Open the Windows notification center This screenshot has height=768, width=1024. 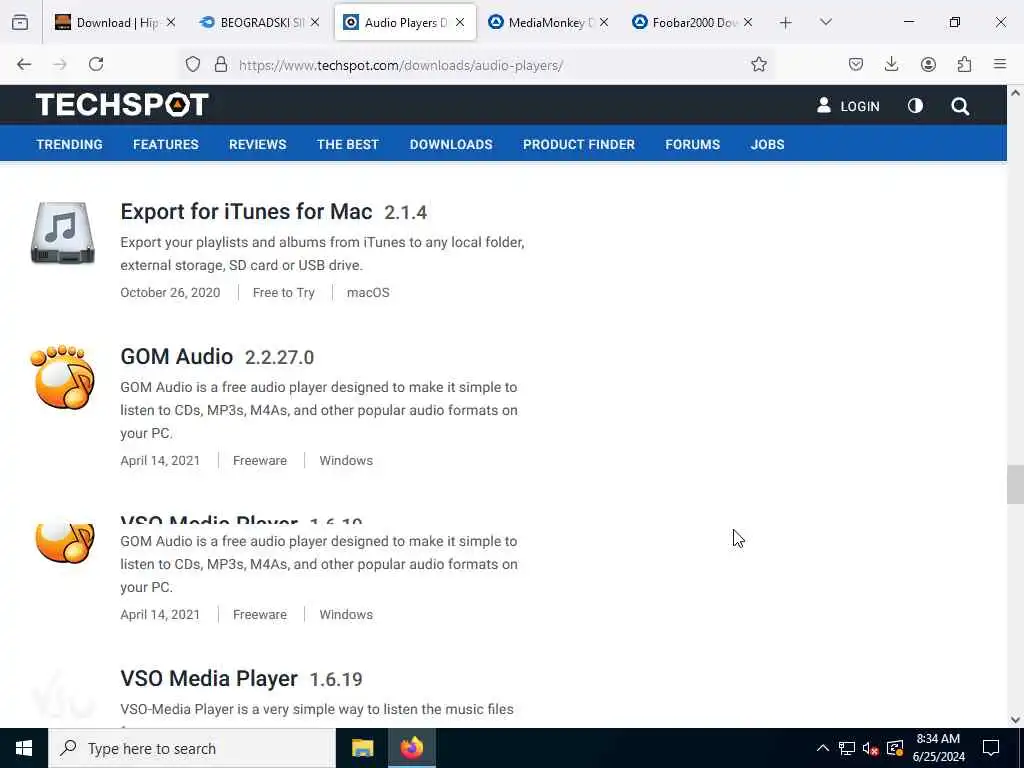tap(991, 748)
